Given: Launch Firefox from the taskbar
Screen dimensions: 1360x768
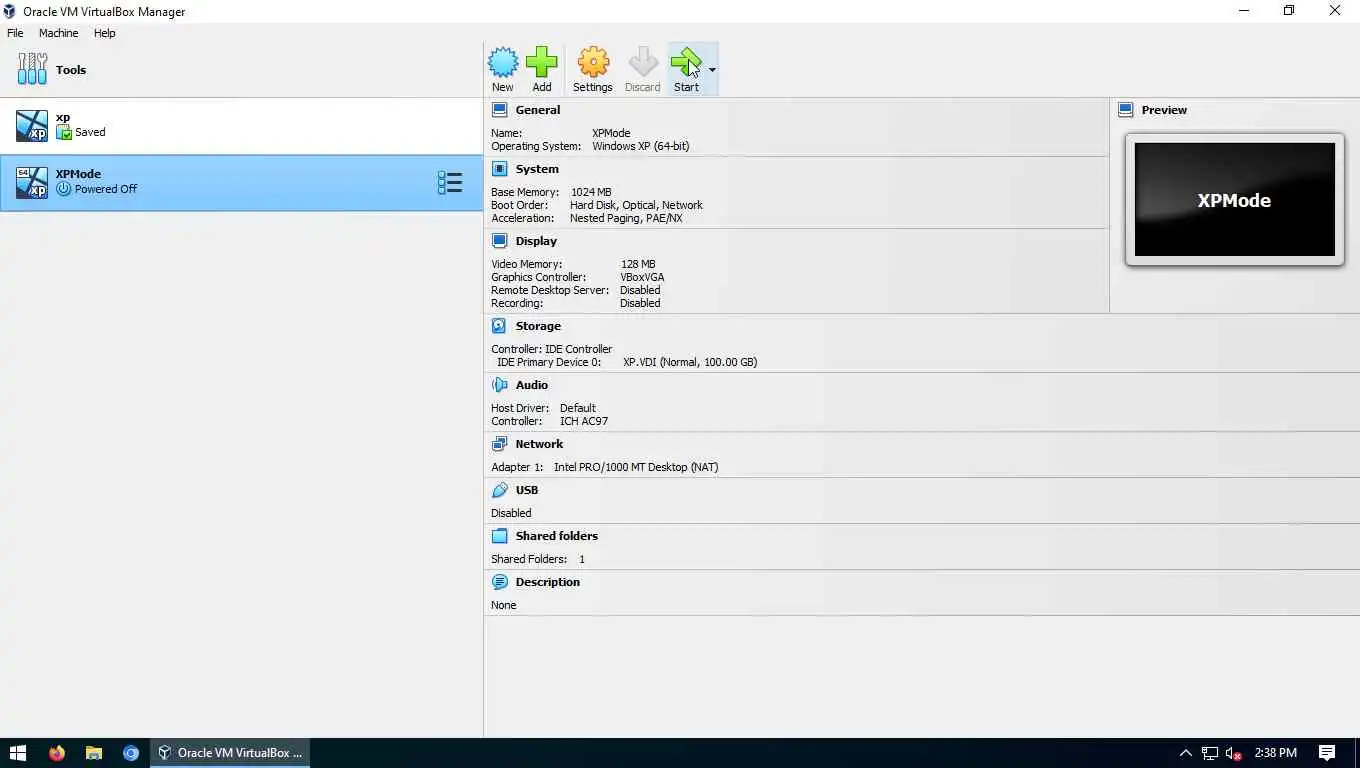Looking at the screenshot, I should 56,753.
